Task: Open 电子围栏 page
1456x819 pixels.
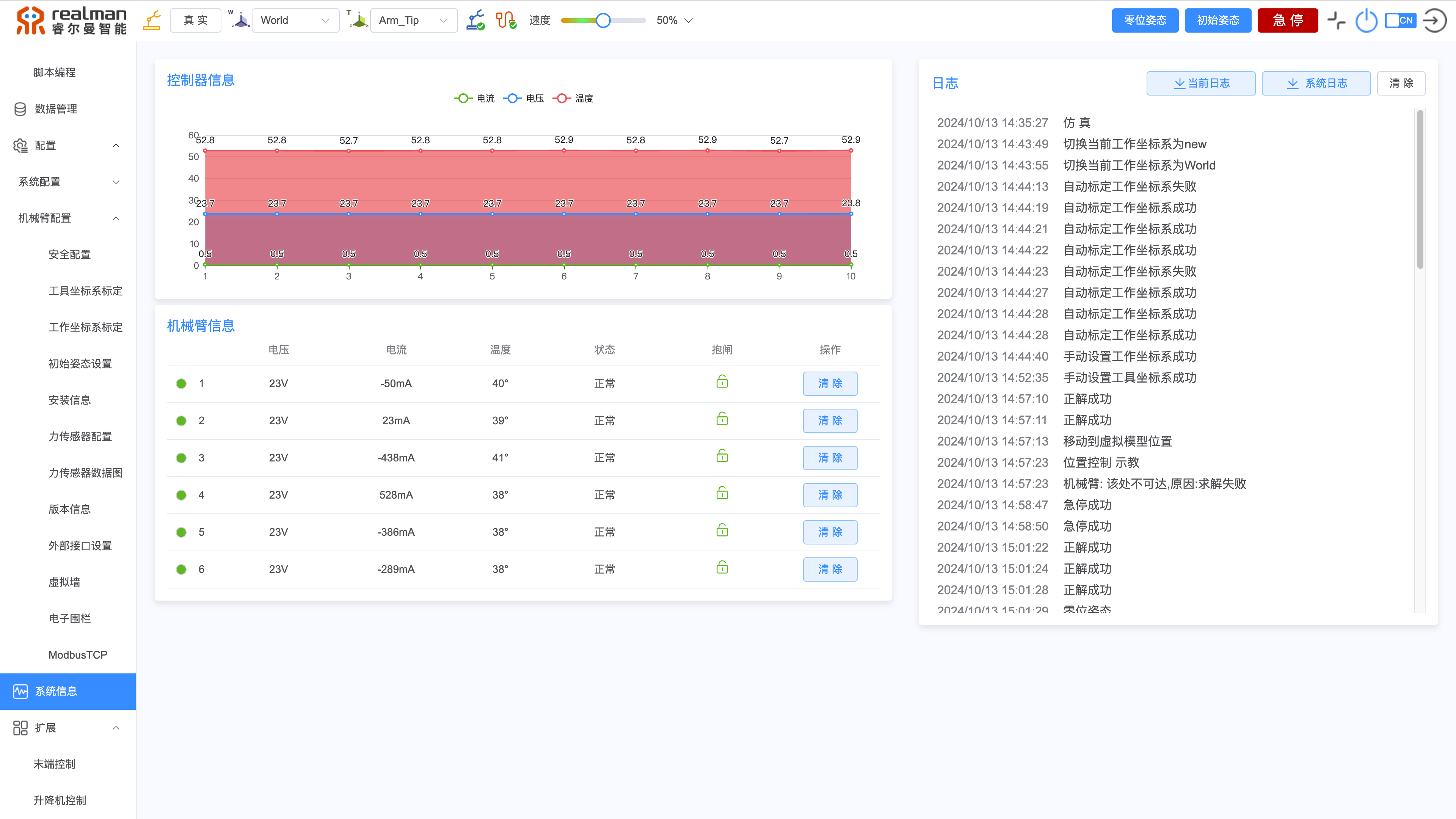Action: 69,618
